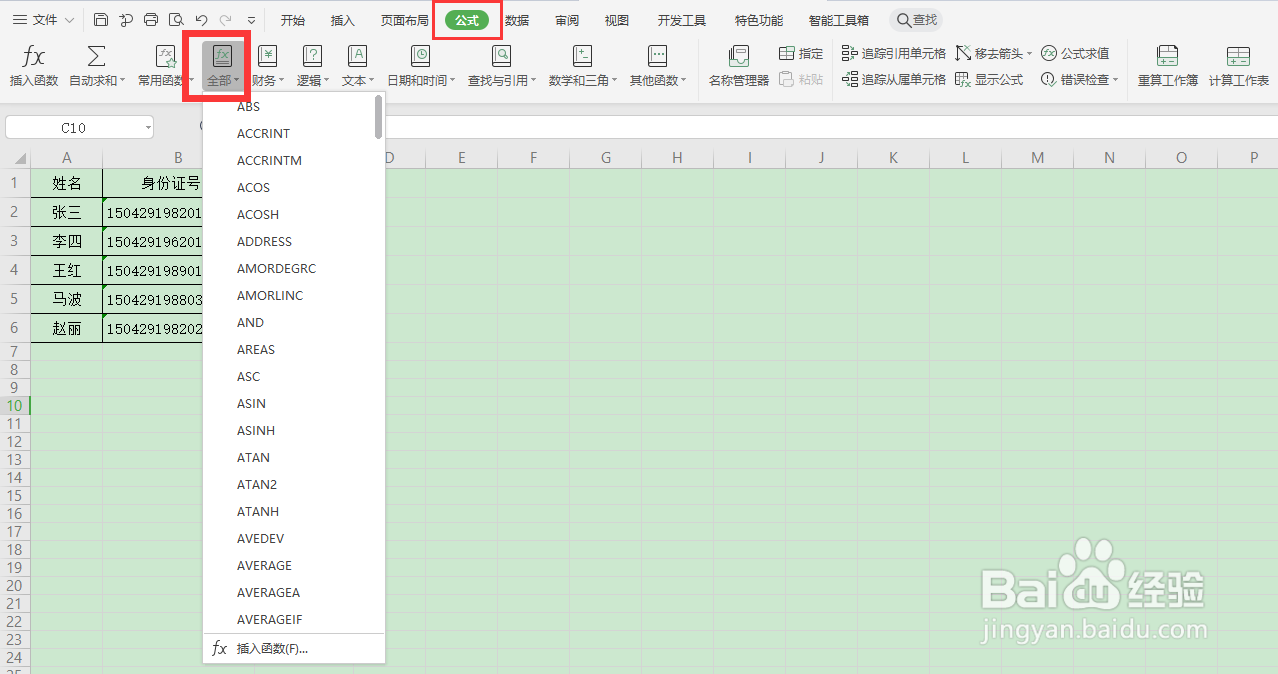Open the Text (文本) functions icon

click(x=357, y=56)
